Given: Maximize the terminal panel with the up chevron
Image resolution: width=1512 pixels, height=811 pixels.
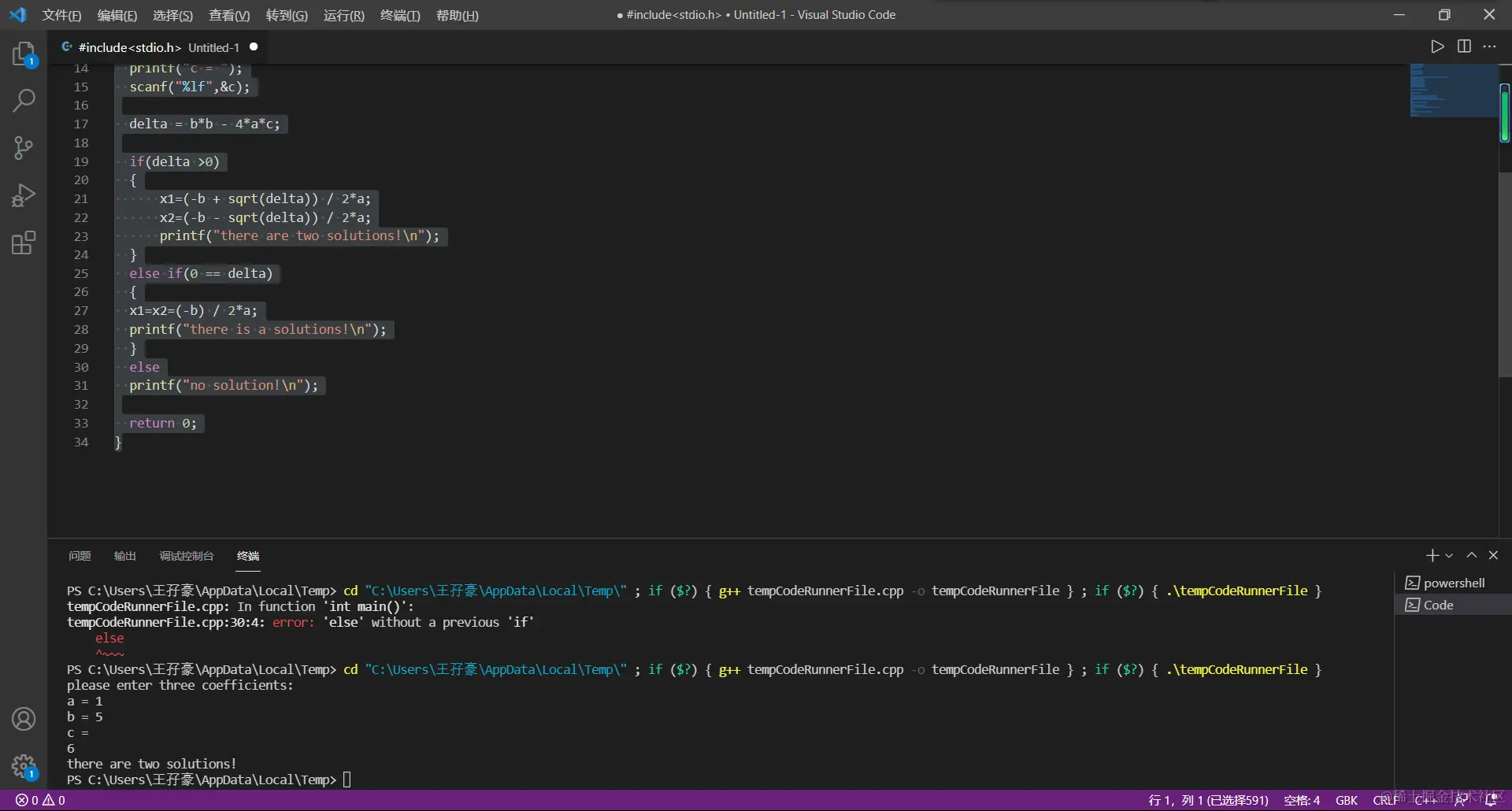Looking at the screenshot, I should point(1471,555).
